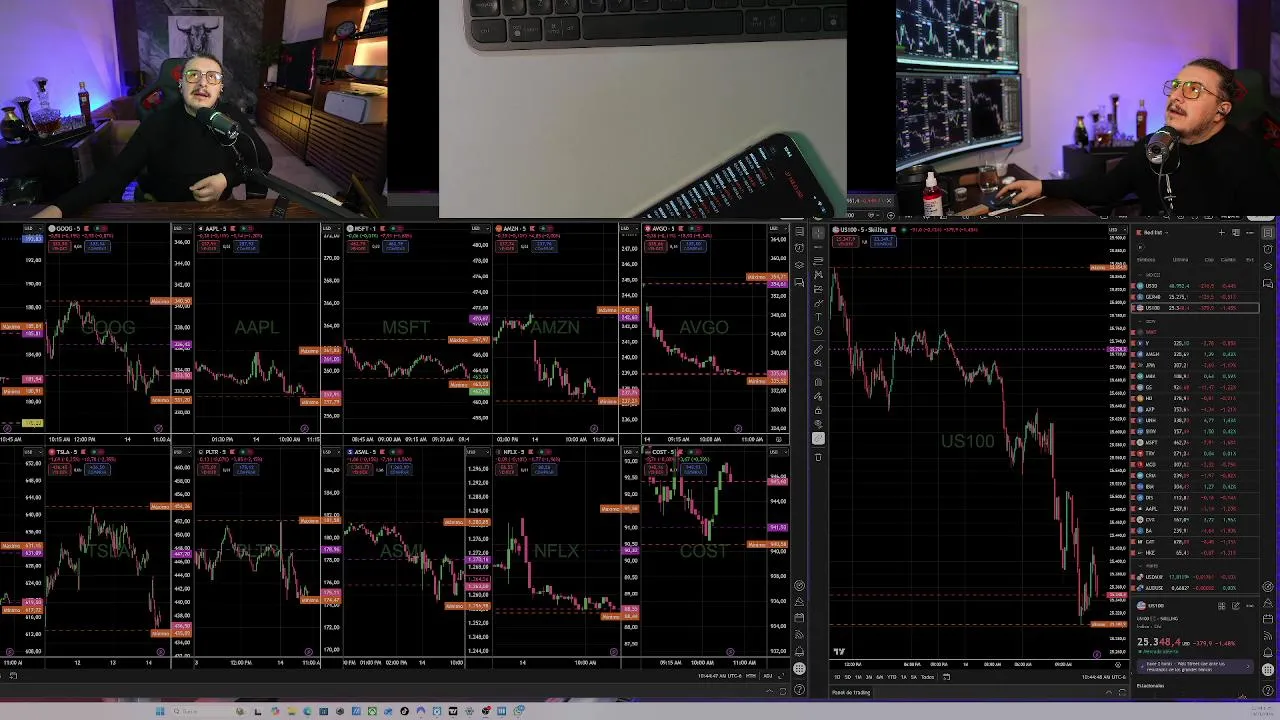Open US100 chart time-axis settings gear
Image resolution: width=1280 pixels, height=720 pixels.
pos(1118,665)
